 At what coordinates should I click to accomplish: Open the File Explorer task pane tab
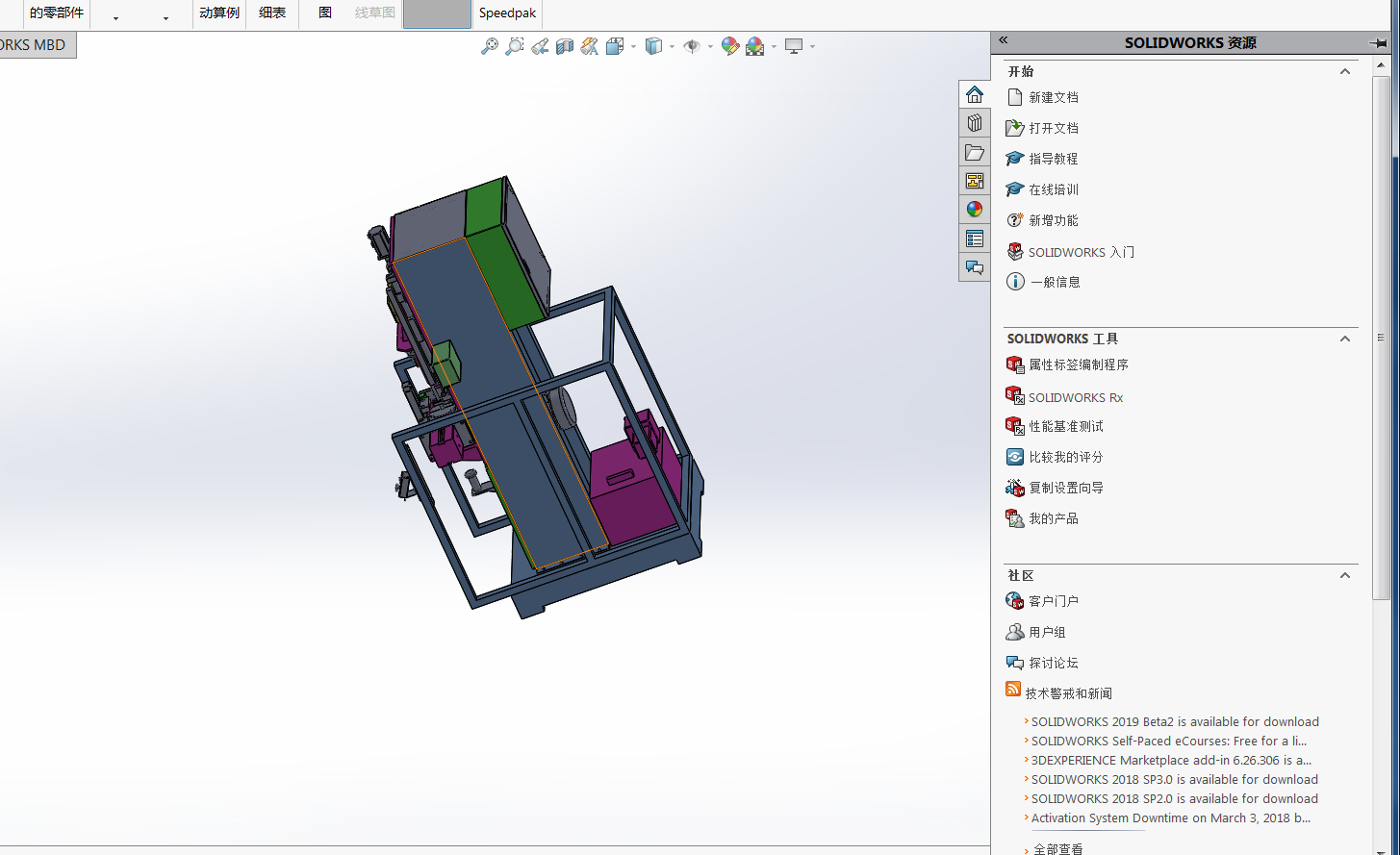pos(975,152)
